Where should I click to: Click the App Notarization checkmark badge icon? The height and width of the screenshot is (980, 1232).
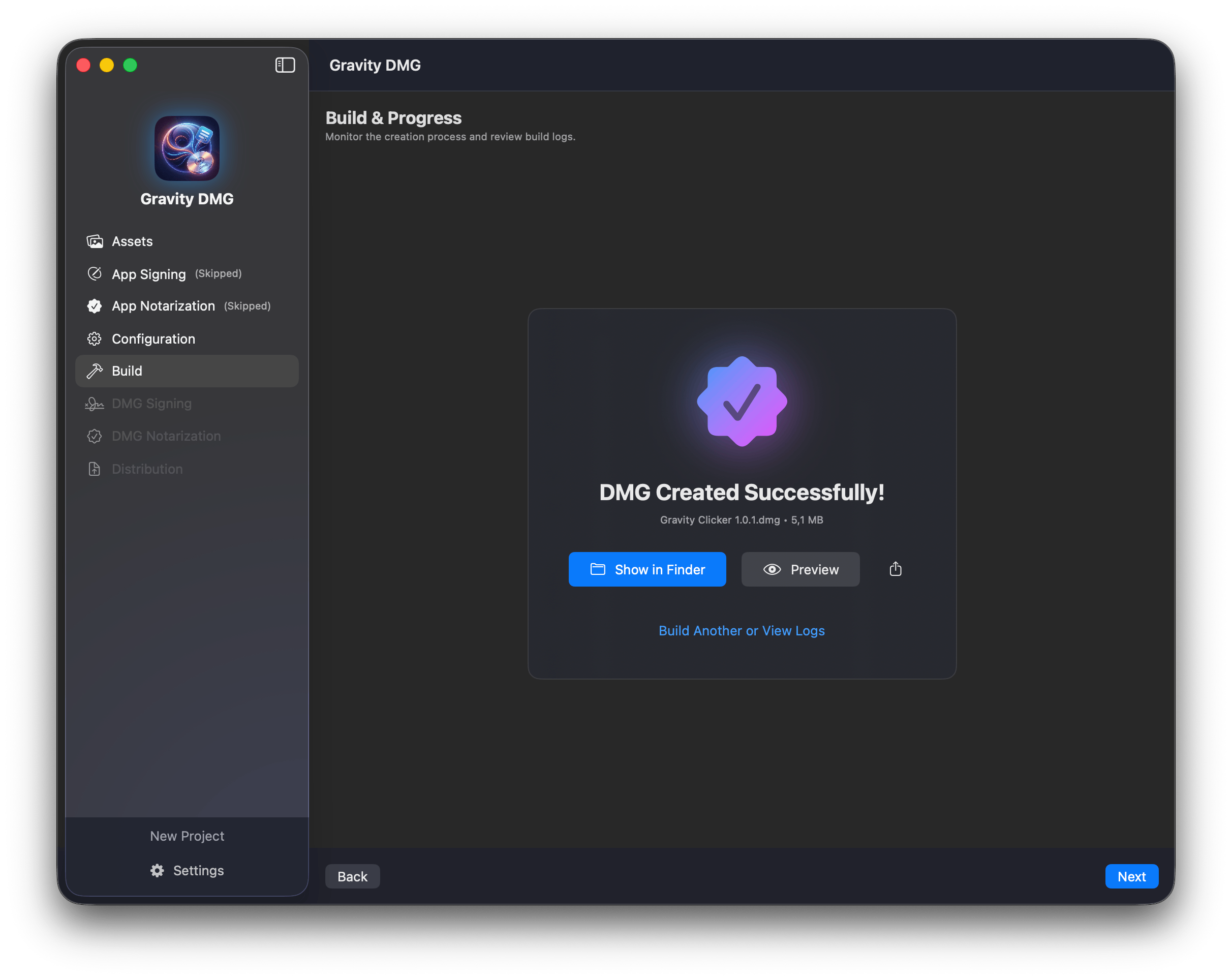[x=95, y=307]
